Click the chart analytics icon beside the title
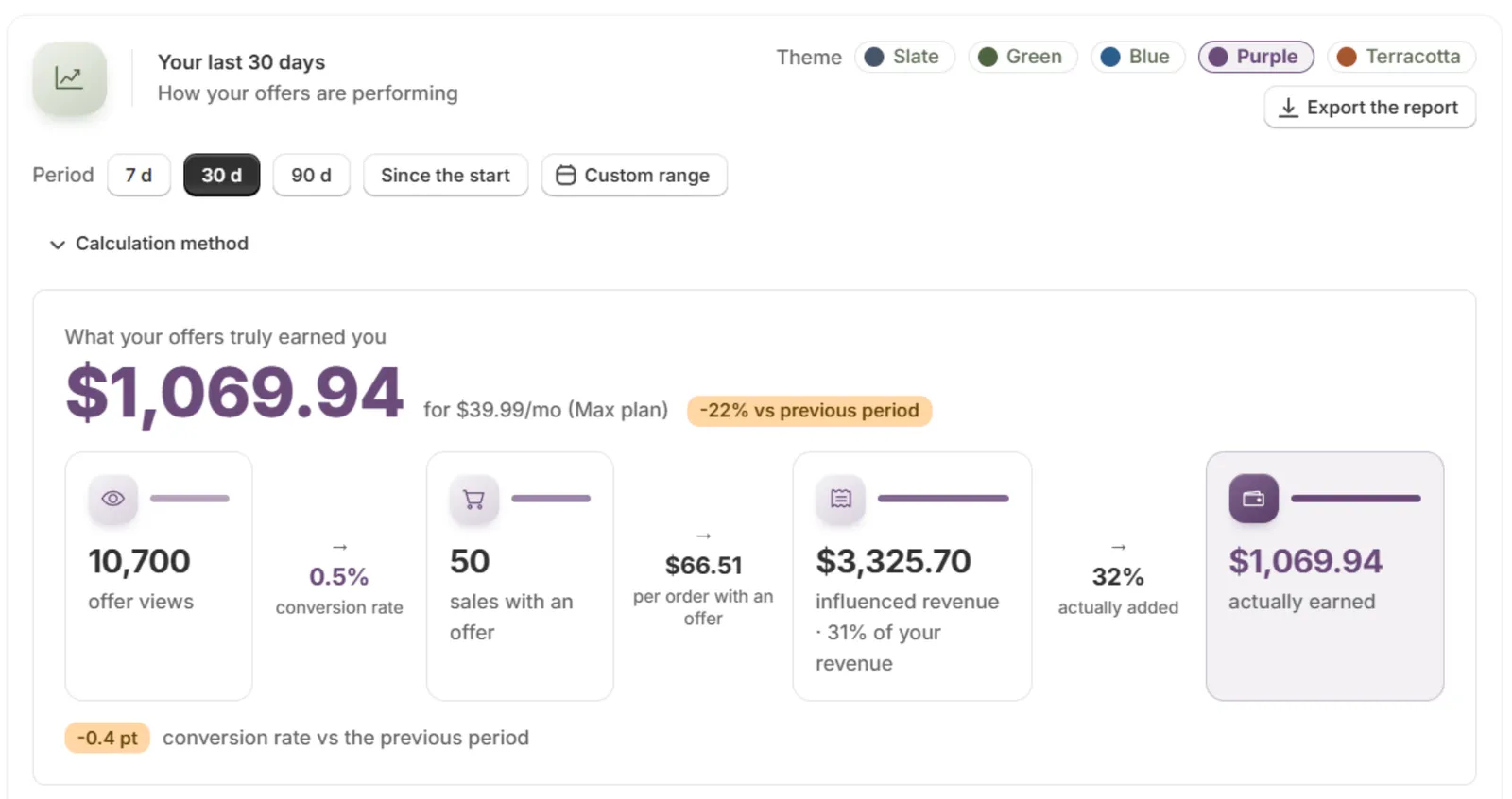Screen dimensions: 1512x799 coord(69,78)
